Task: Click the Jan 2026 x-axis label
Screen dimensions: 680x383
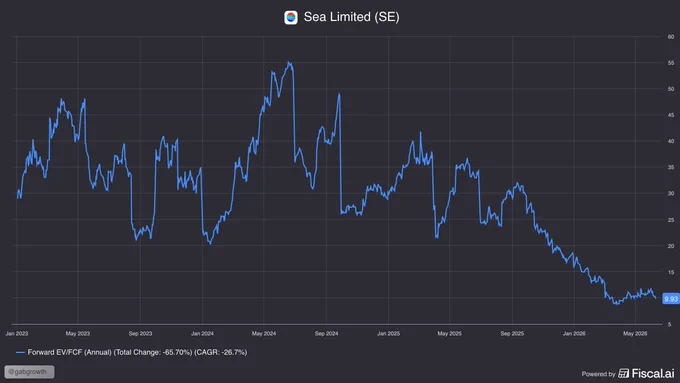Action: [574, 334]
